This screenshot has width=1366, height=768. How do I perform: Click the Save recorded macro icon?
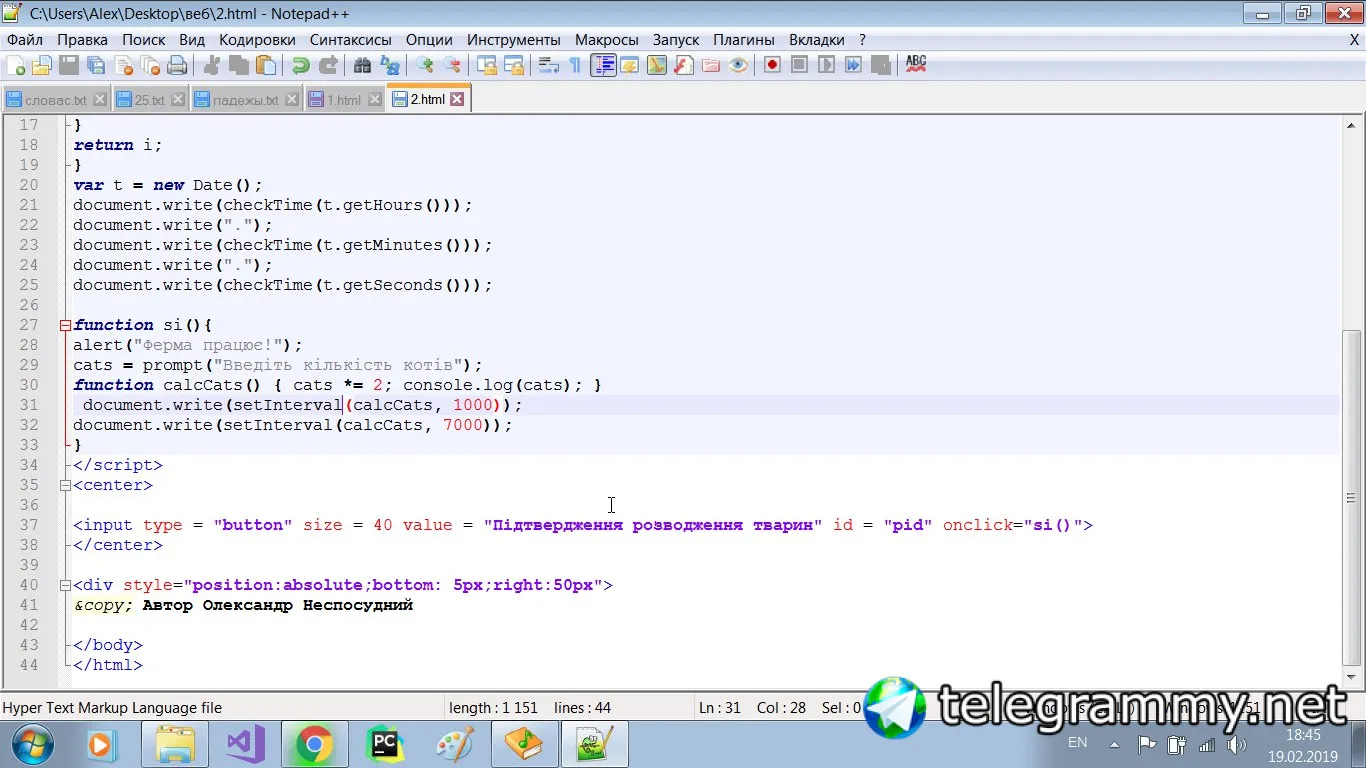click(x=880, y=66)
